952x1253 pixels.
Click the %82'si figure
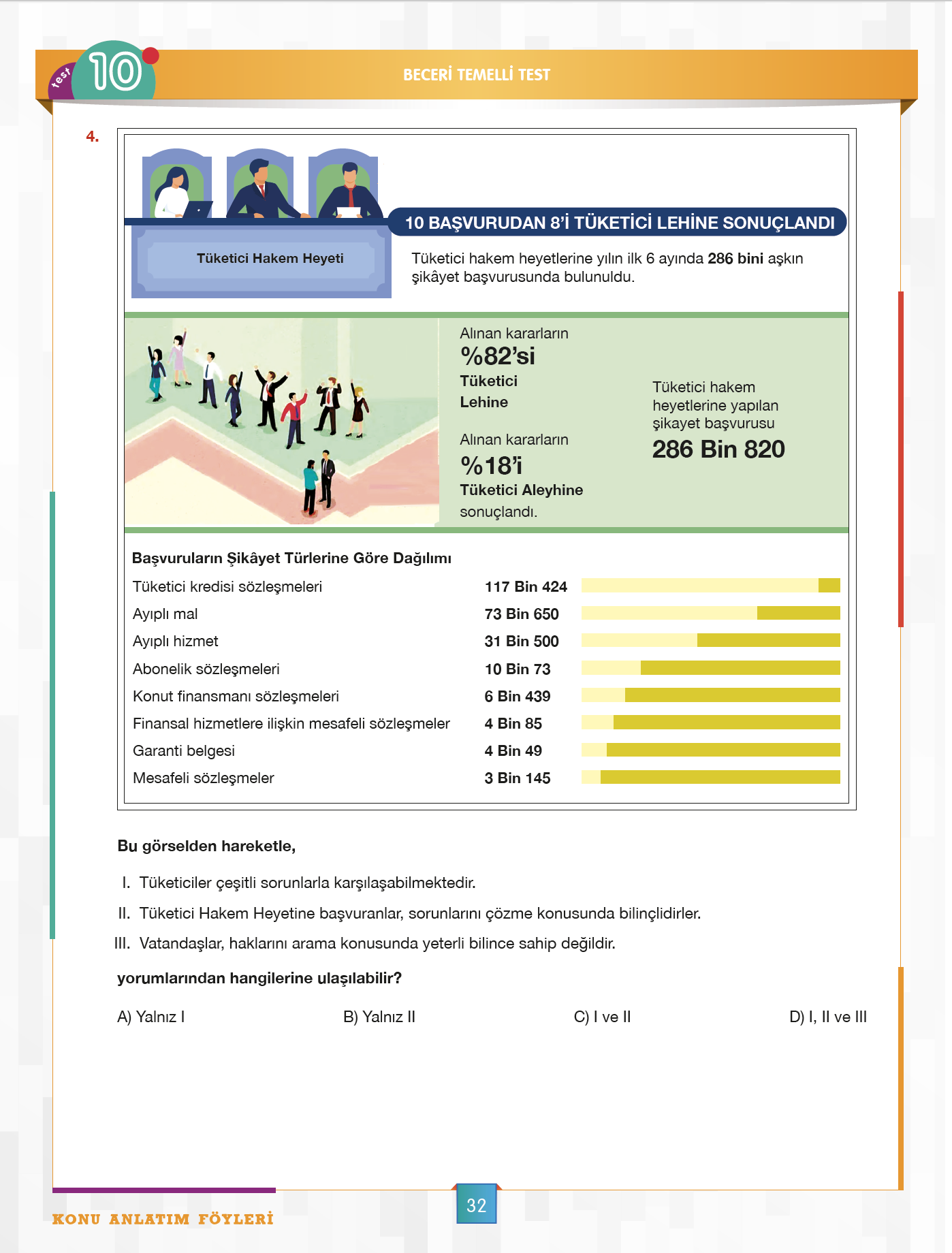point(498,356)
